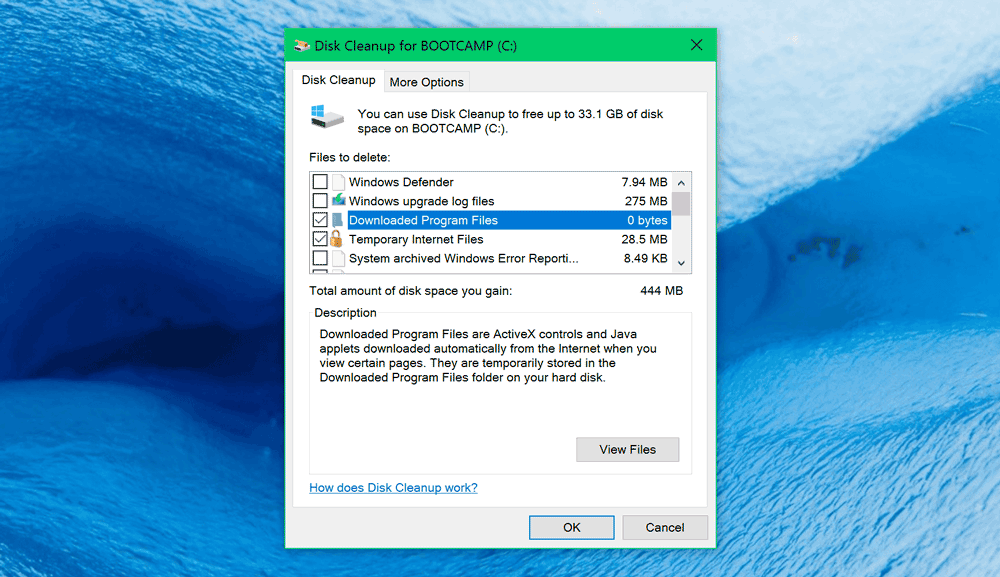This screenshot has height=577, width=1000.
Task: Click the 444 MB total gain value
Action: click(661, 291)
